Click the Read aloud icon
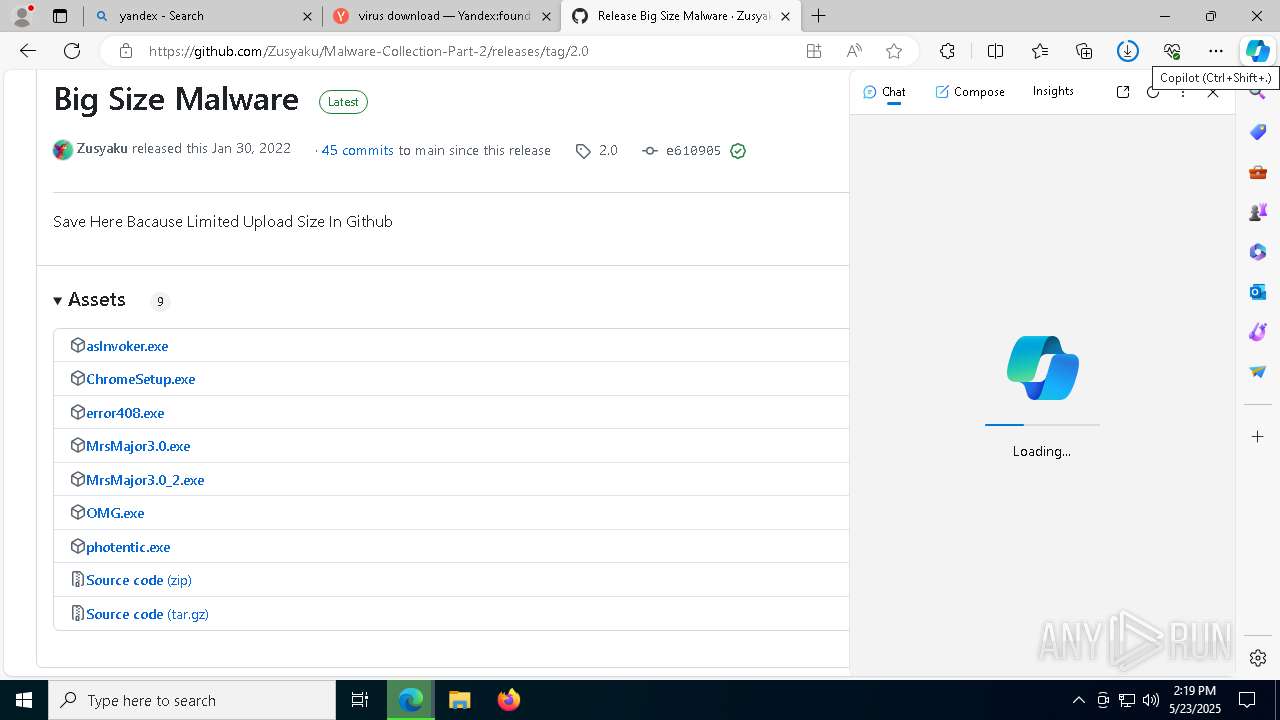 [854, 51]
